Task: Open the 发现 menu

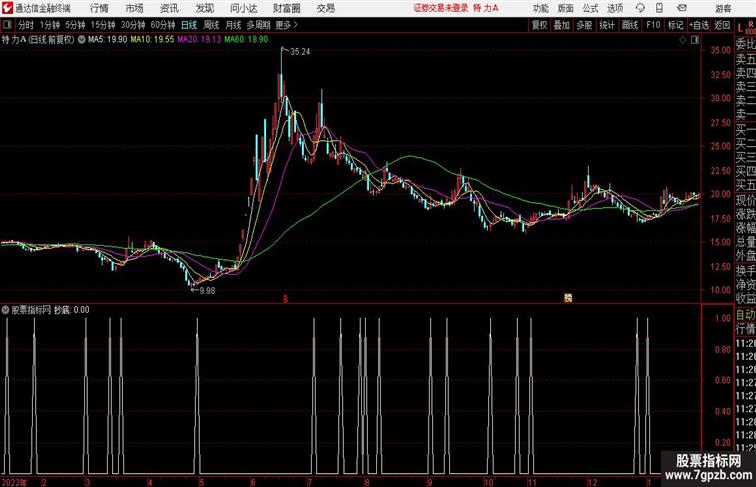Action: click(x=204, y=8)
